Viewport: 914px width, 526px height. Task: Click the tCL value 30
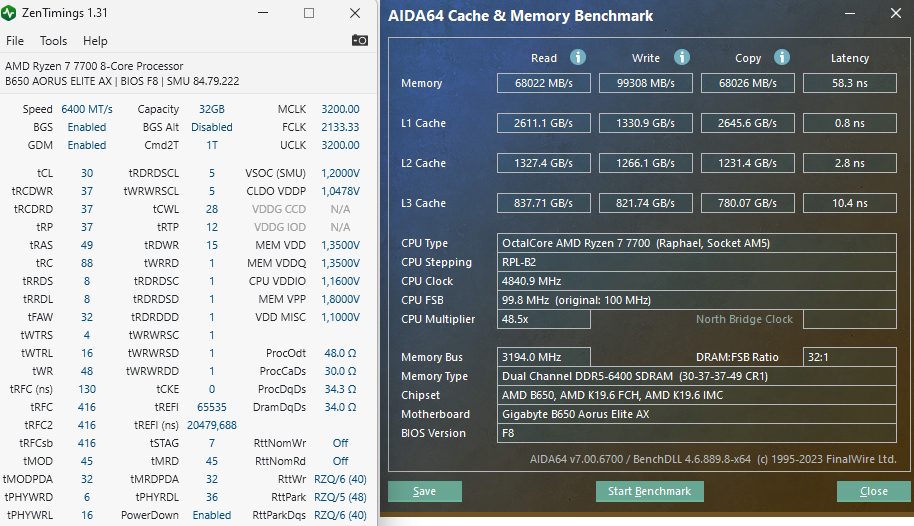pyautogui.click(x=87, y=173)
